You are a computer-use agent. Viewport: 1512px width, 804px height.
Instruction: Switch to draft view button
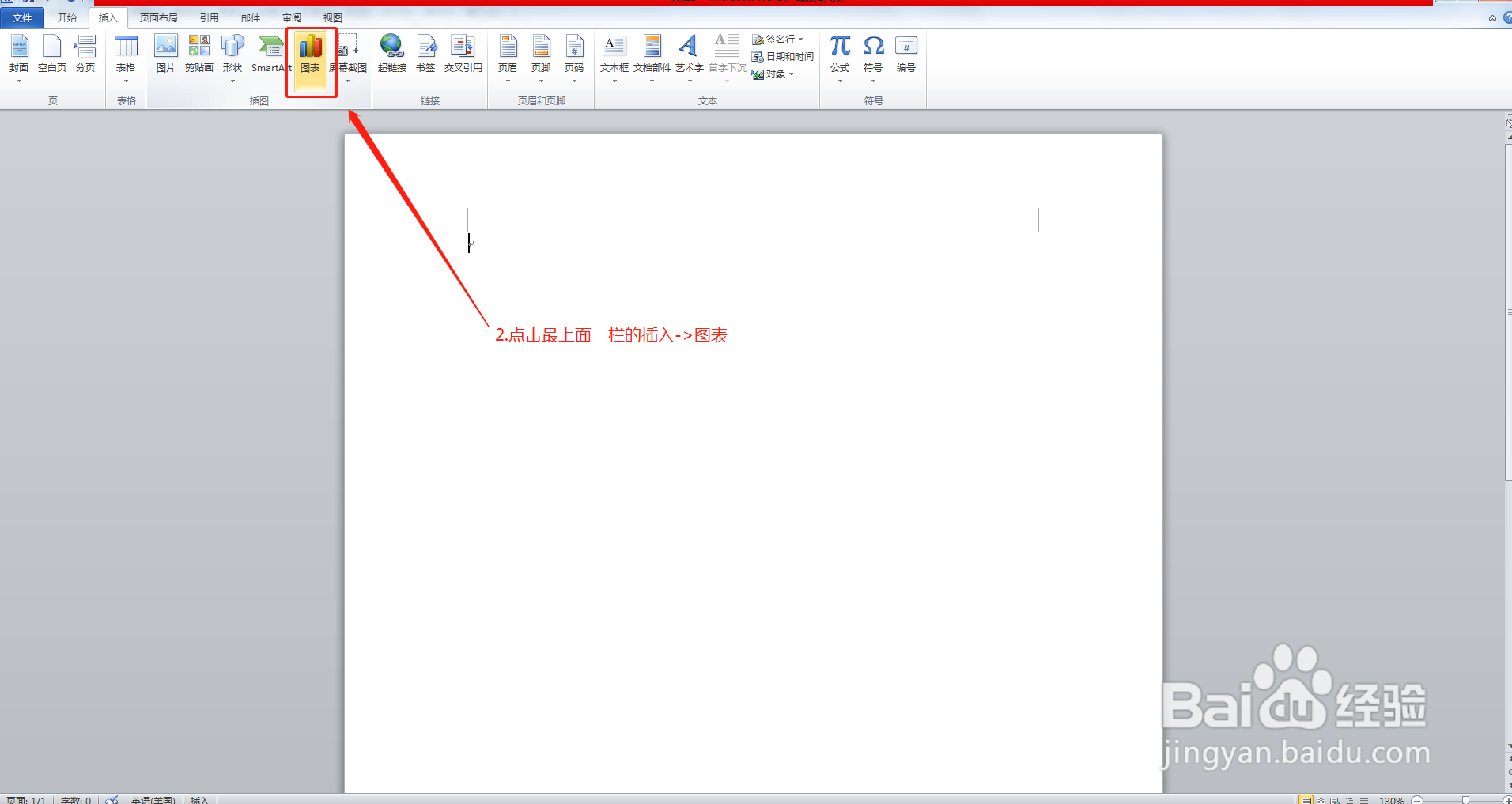click(x=1363, y=800)
